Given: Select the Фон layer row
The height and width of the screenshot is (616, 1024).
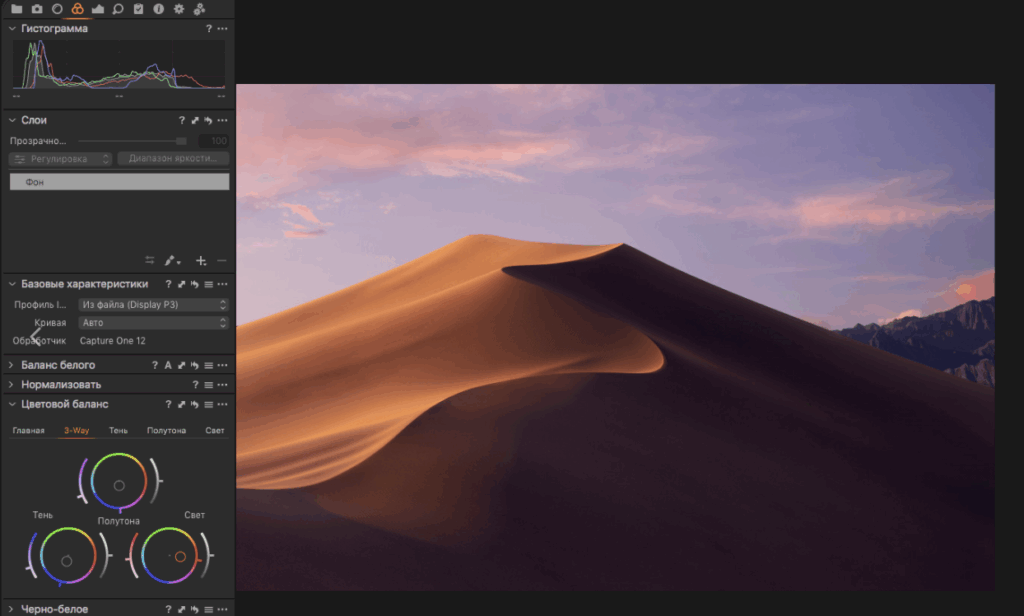Looking at the screenshot, I should (x=120, y=182).
